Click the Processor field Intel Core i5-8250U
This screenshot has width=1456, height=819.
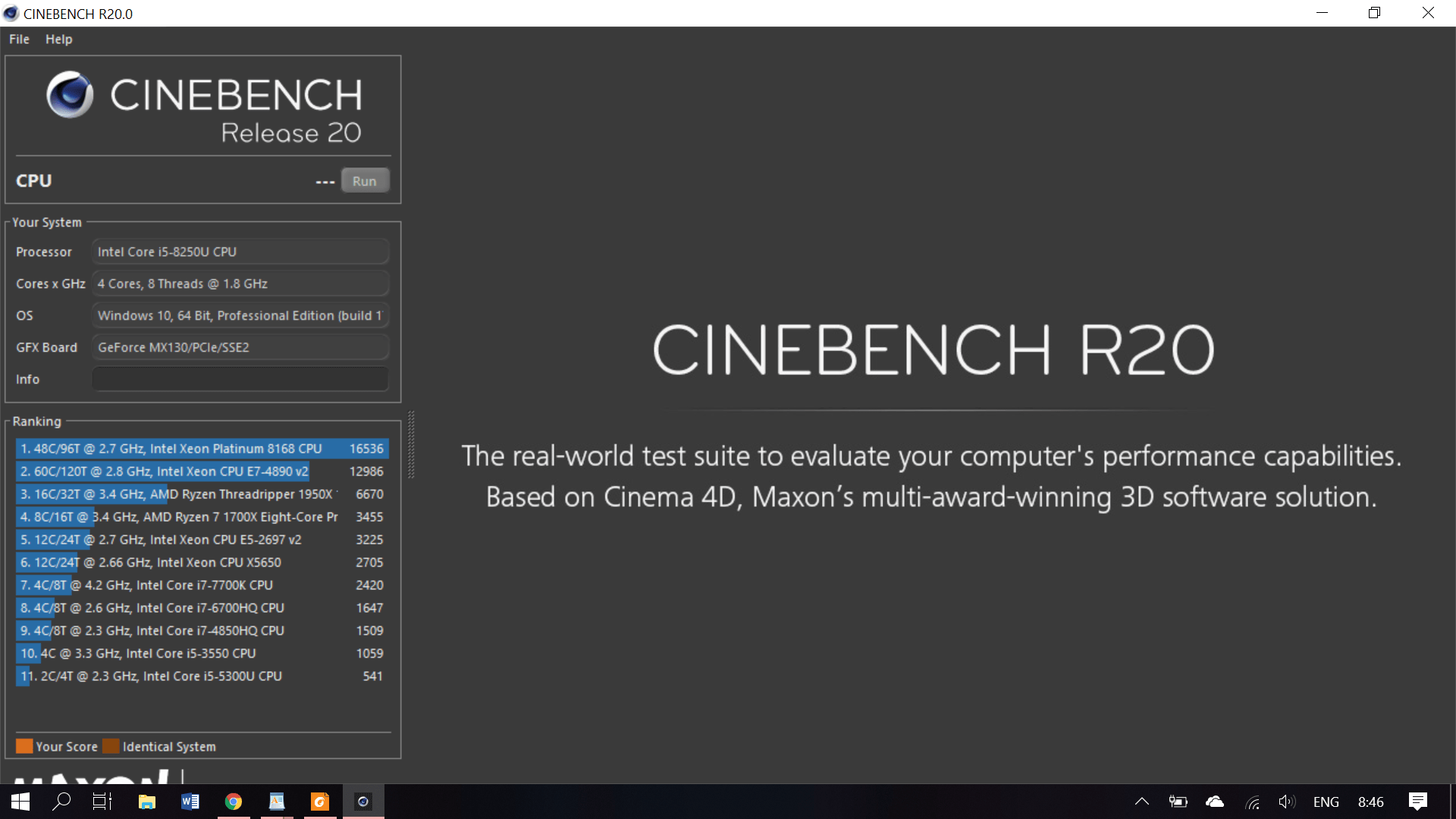point(240,252)
